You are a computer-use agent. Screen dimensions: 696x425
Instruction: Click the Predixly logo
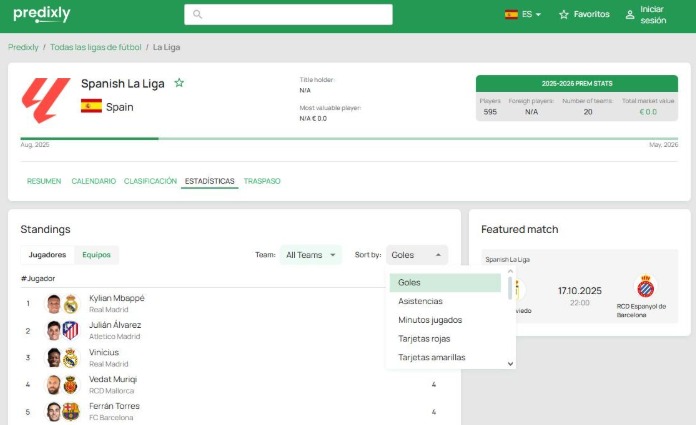[42, 14]
